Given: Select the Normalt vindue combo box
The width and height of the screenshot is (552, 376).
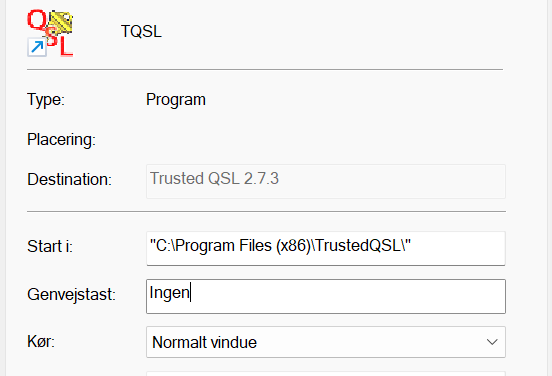Looking at the screenshot, I should pos(326,342).
